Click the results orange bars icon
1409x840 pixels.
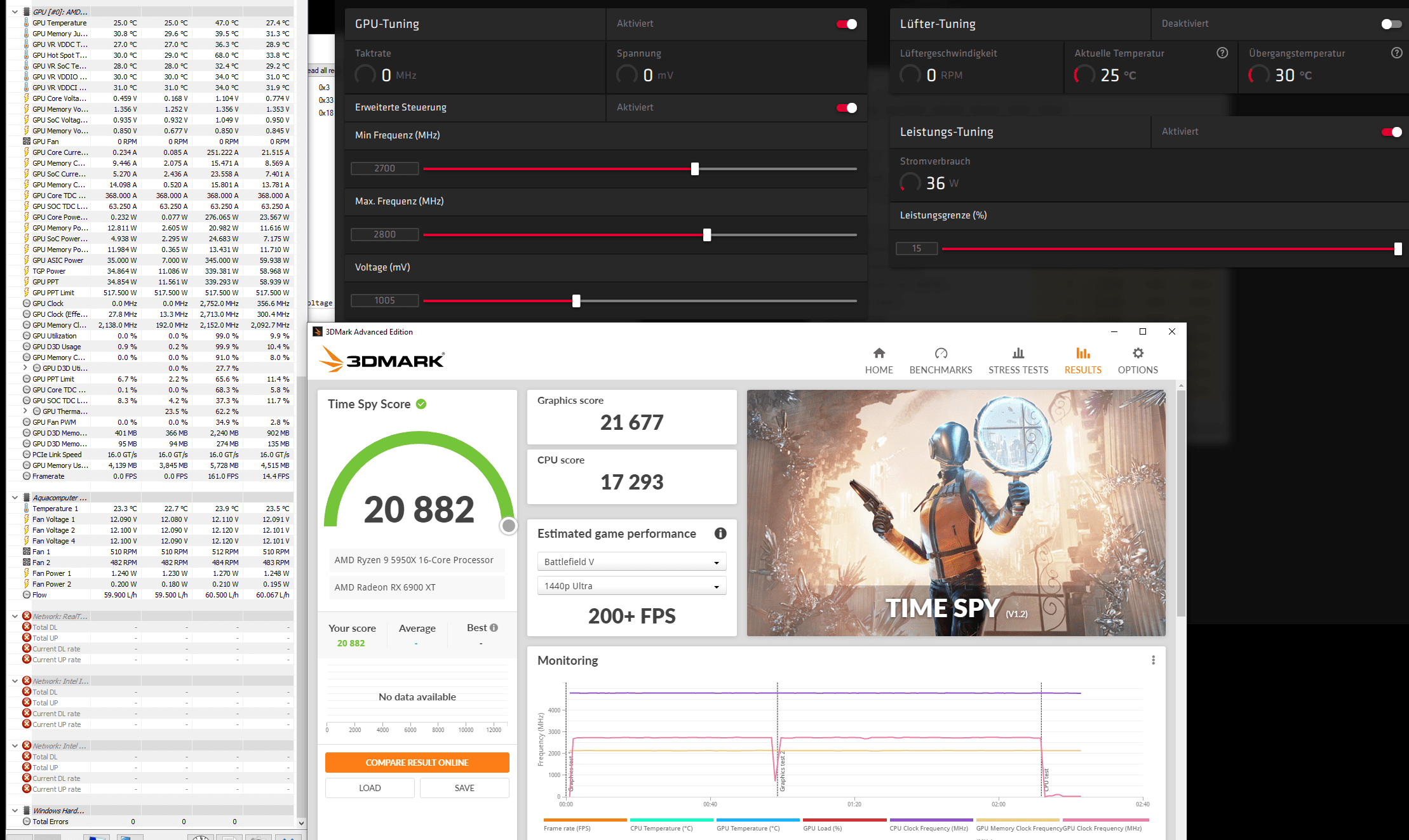point(1082,353)
